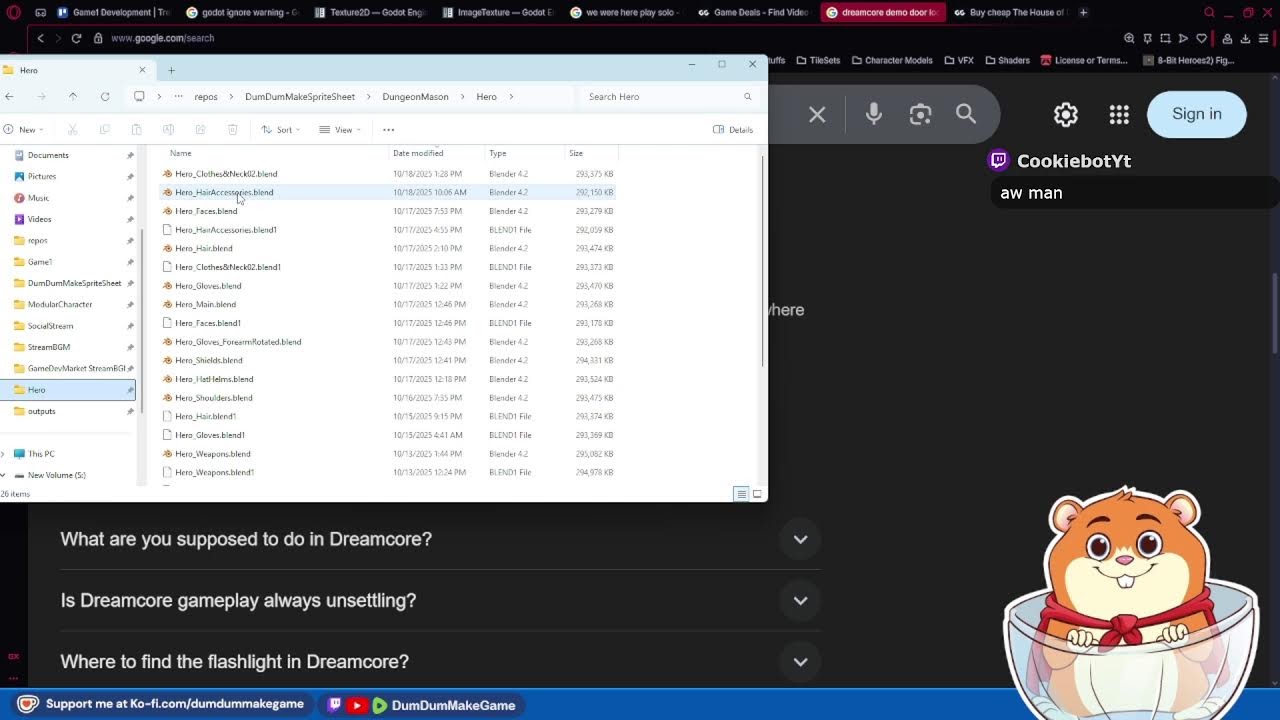Open the TileSets bookmark folder
Screen dimensions: 1280x720
[x=818, y=60]
